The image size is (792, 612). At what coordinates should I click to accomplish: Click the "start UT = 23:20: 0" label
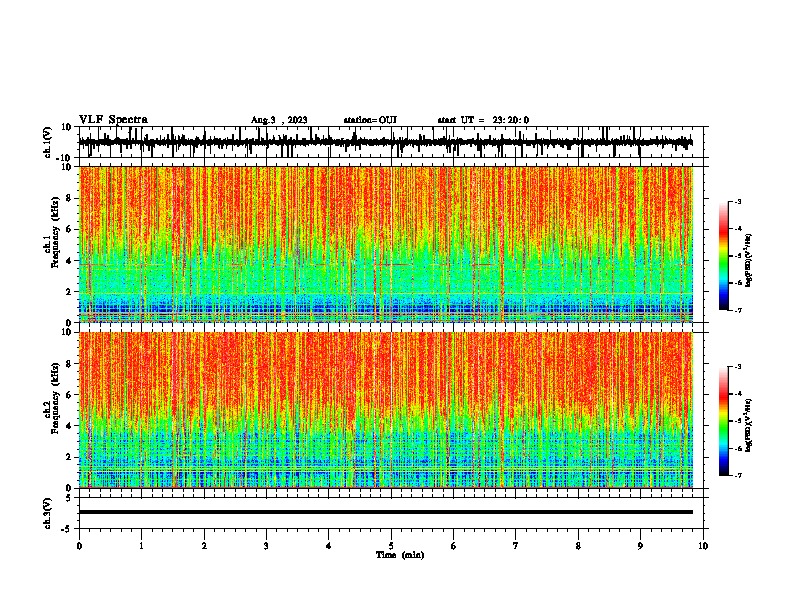pos(483,120)
